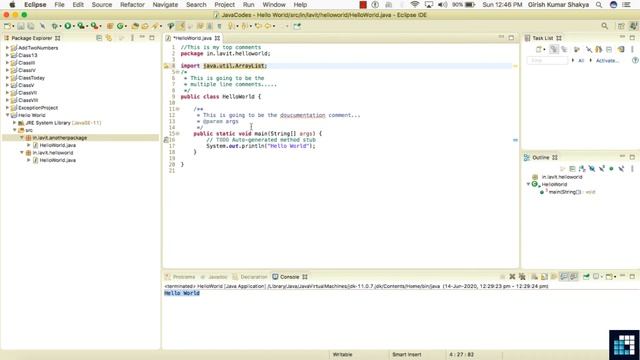Click Remove All Terminated Launches icon

[x=522, y=277]
